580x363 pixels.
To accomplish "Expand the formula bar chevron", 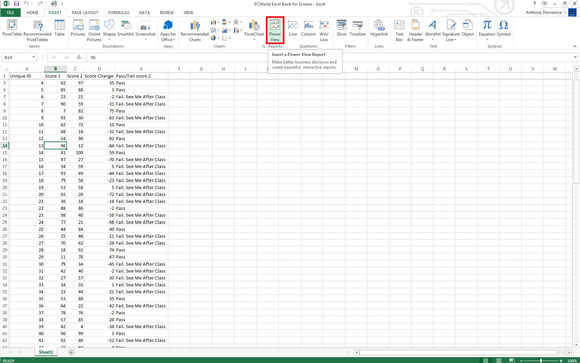I will coord(575,57).
